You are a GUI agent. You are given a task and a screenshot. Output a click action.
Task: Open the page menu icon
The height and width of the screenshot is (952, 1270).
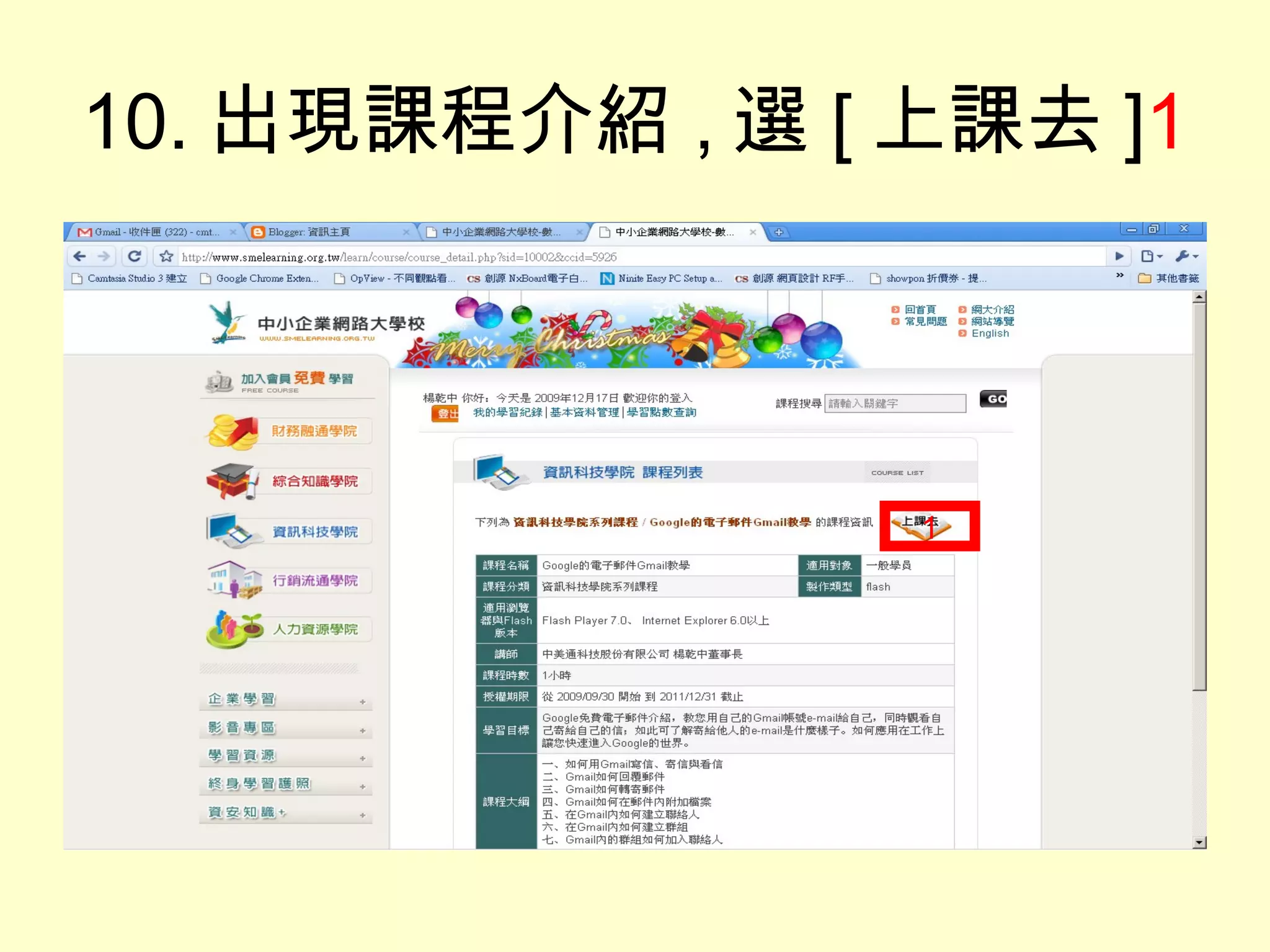pos(1151,256)
